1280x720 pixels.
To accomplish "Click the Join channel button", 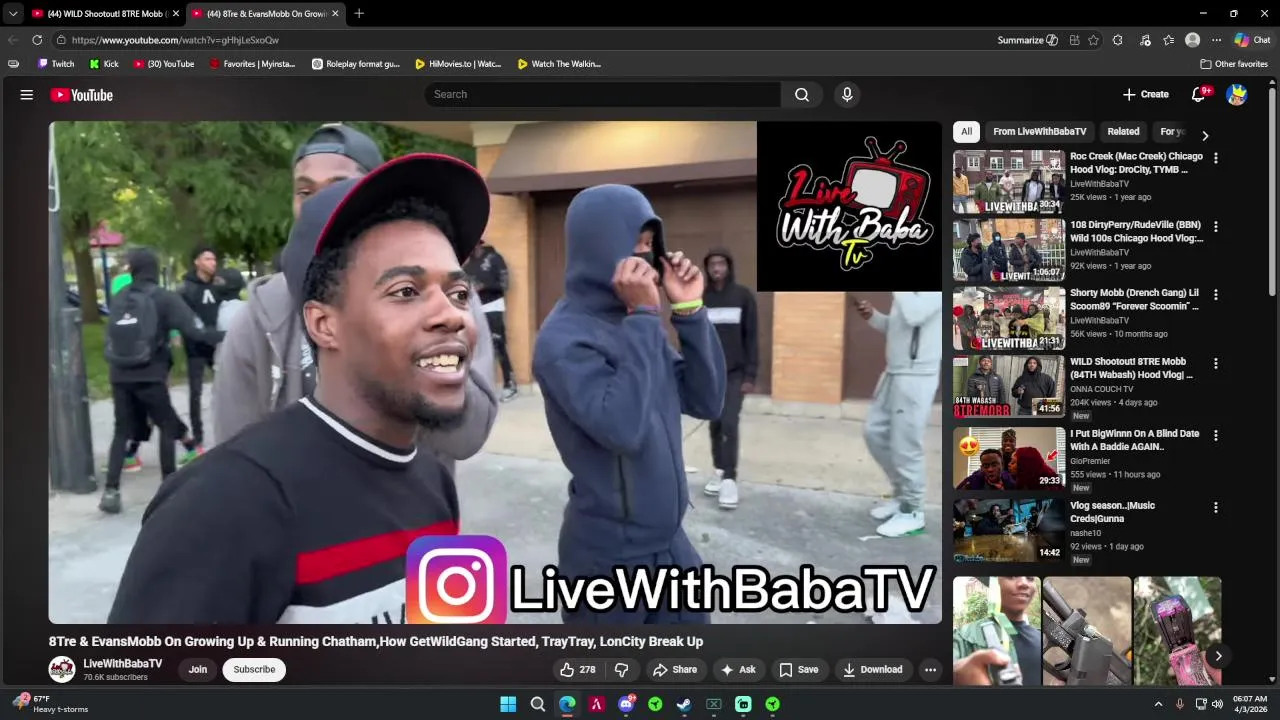I will coord(198,670).
